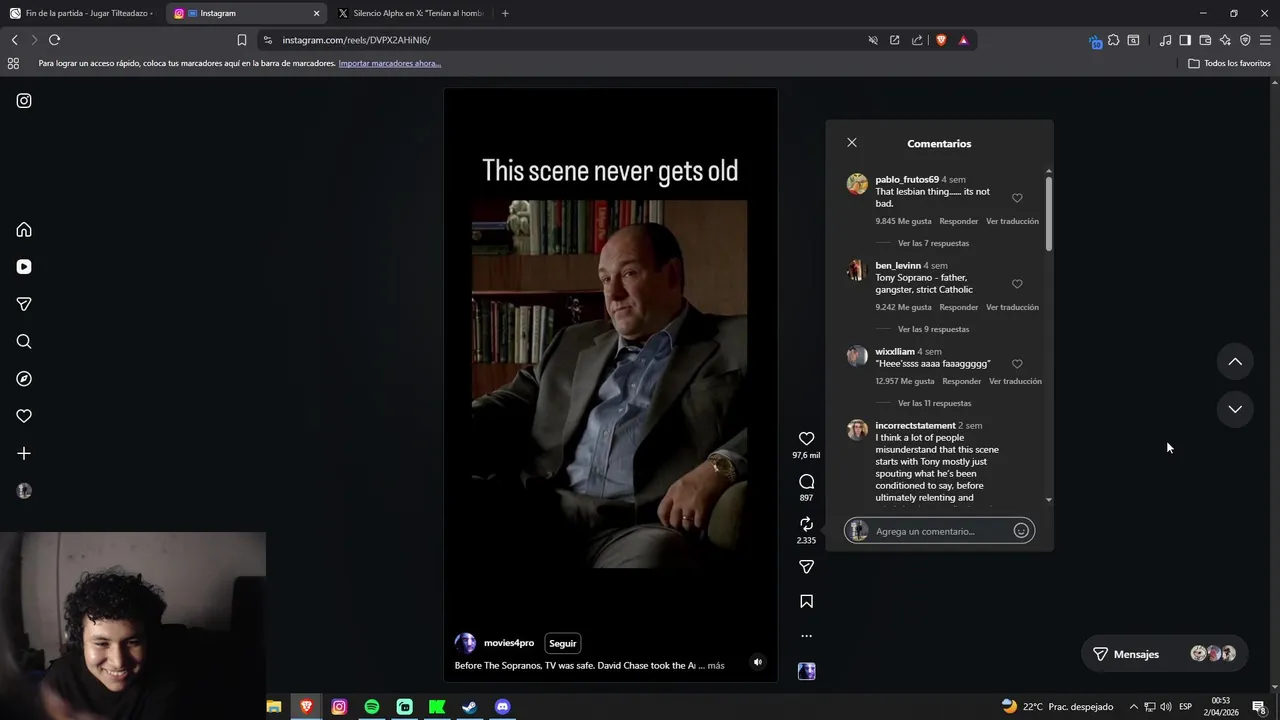The width and height of the screenshot is (1280, 720).
Task: Open the Brave VPN shield icon
Action: (1245, 40)
